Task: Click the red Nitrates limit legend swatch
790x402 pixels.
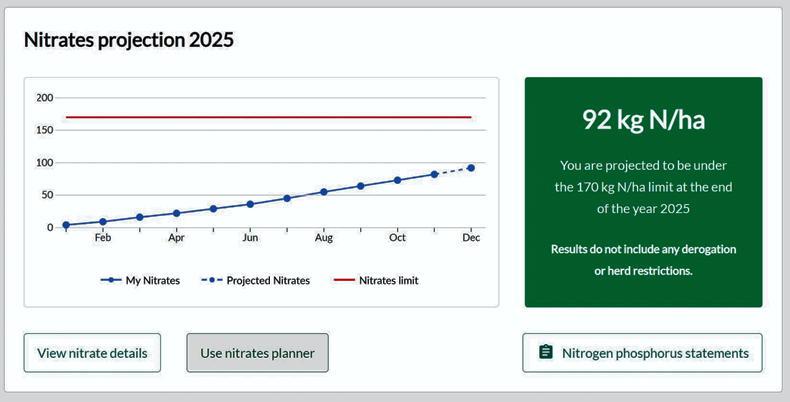Action: click(343, 281)
